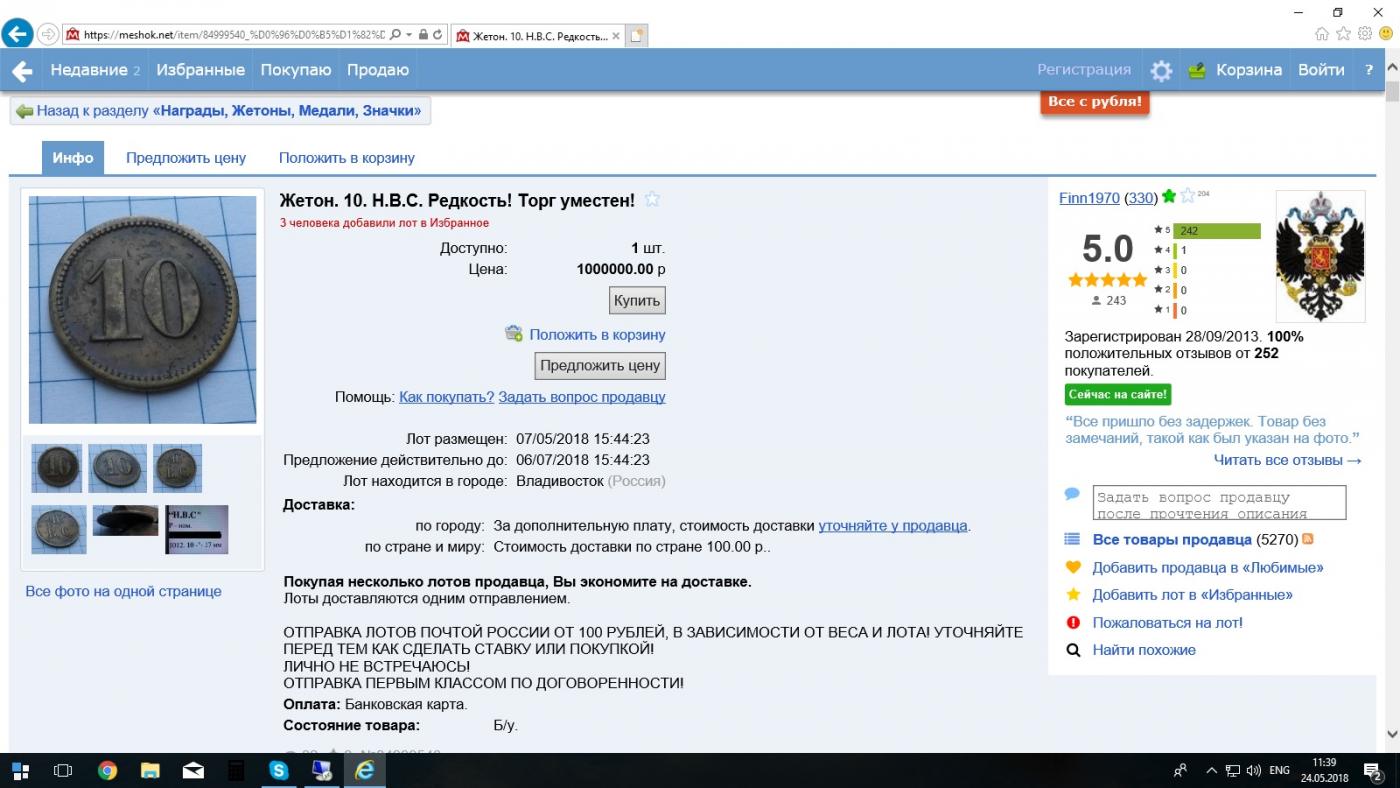
Task: Click 'Пожаловаться на лот!' link
Action: 1168,622
